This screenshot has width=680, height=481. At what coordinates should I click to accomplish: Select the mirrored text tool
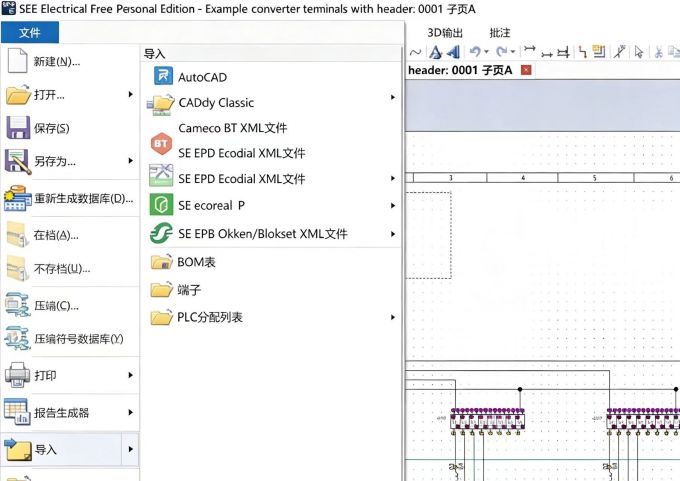pos(453,52)
